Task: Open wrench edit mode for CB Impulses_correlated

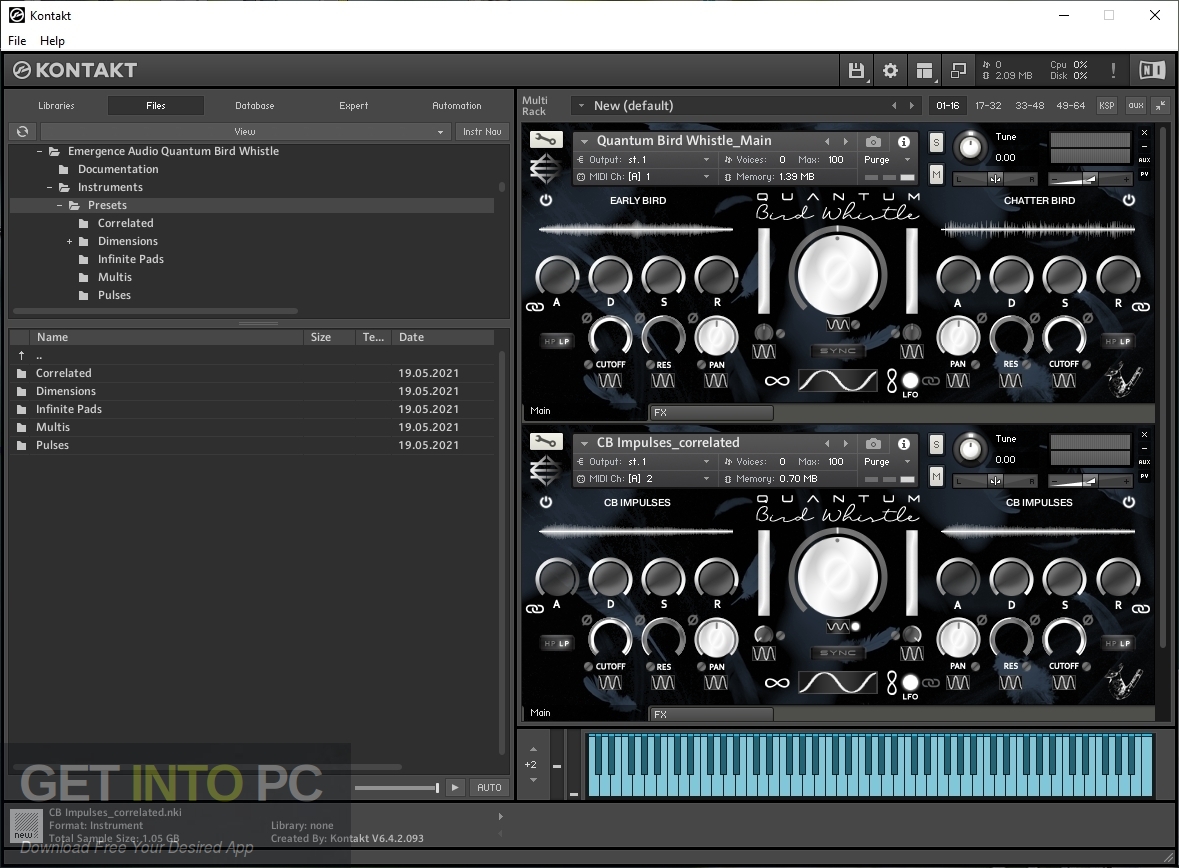Action: coord(545,442)
